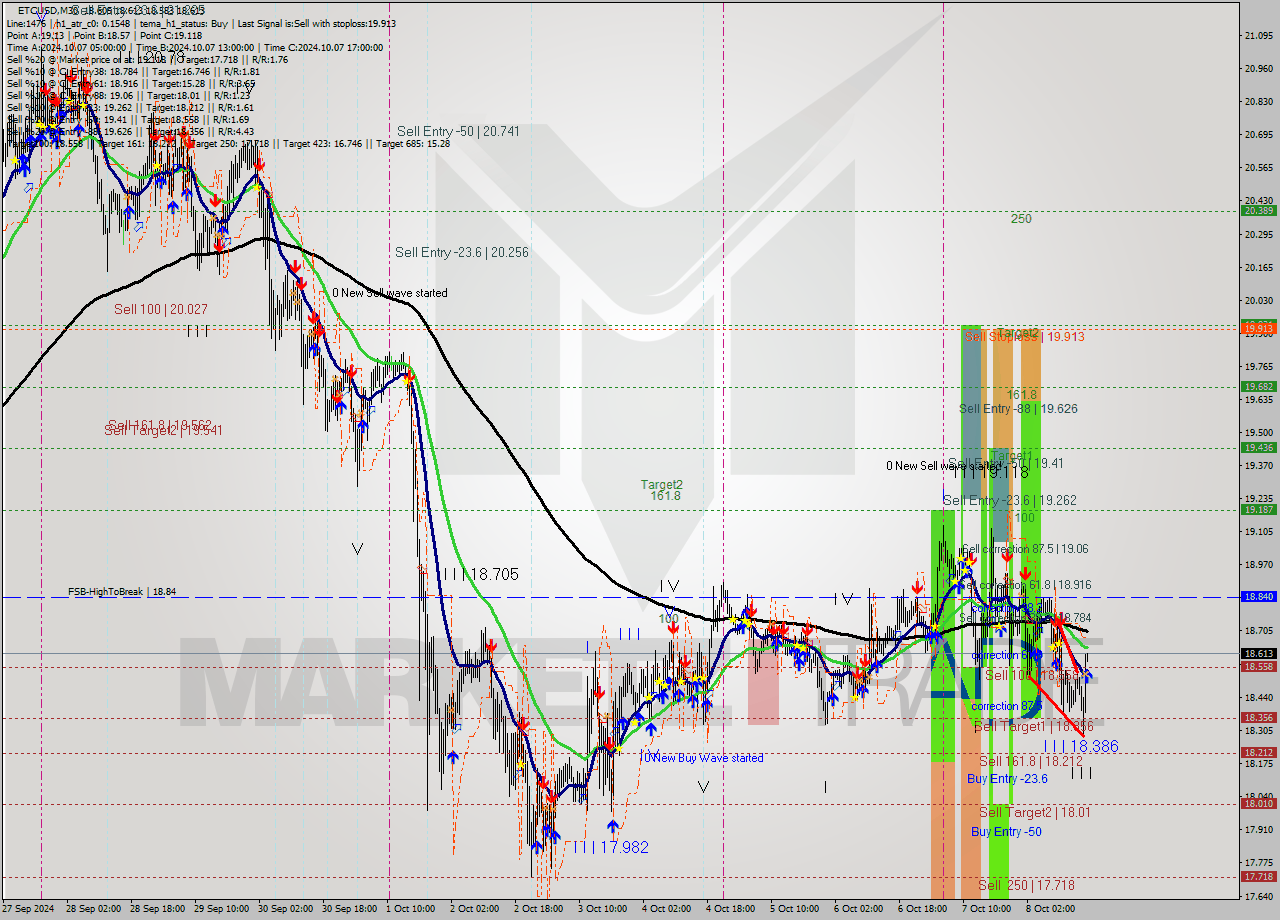Screen dimensions: 1280x920
Task: Select the 'I I I 17.982' wave label
Action: (x=611, y=847)
